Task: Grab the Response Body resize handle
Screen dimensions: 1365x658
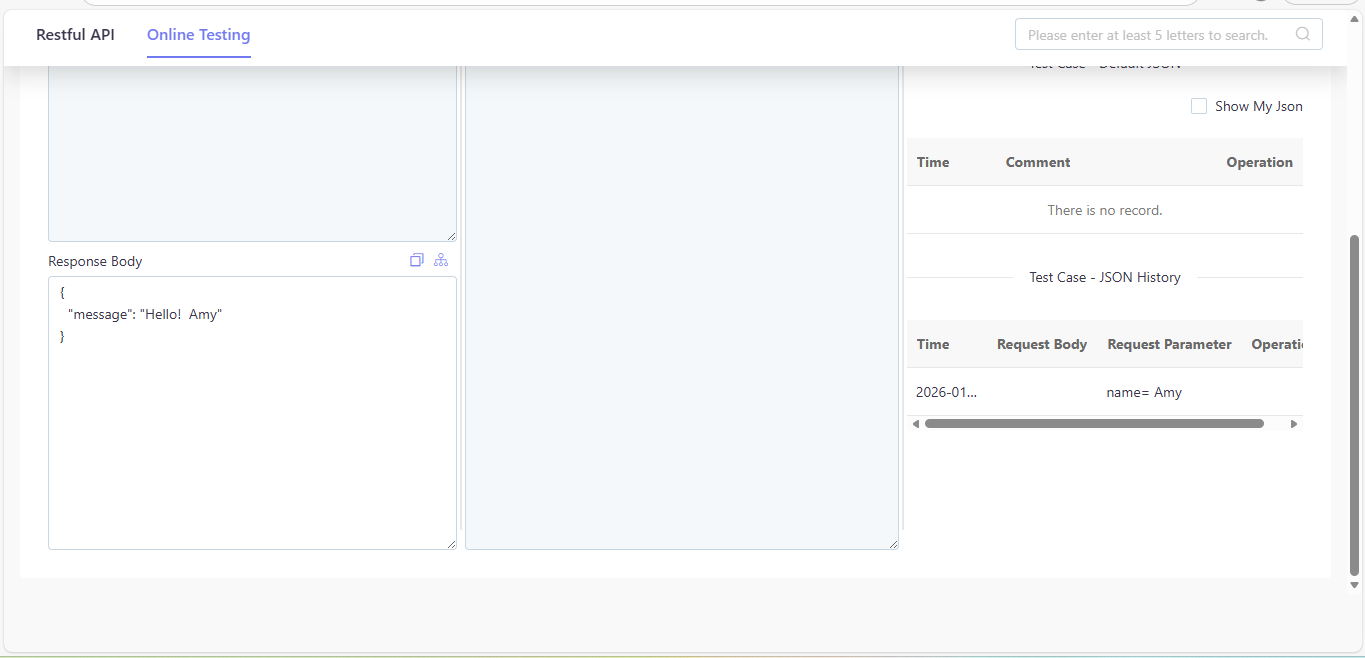Action: [452, 544]
